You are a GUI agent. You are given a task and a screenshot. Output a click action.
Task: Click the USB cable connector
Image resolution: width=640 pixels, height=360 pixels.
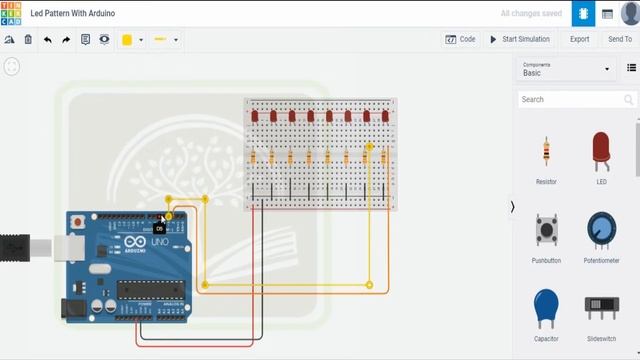(x=15, y=248)
